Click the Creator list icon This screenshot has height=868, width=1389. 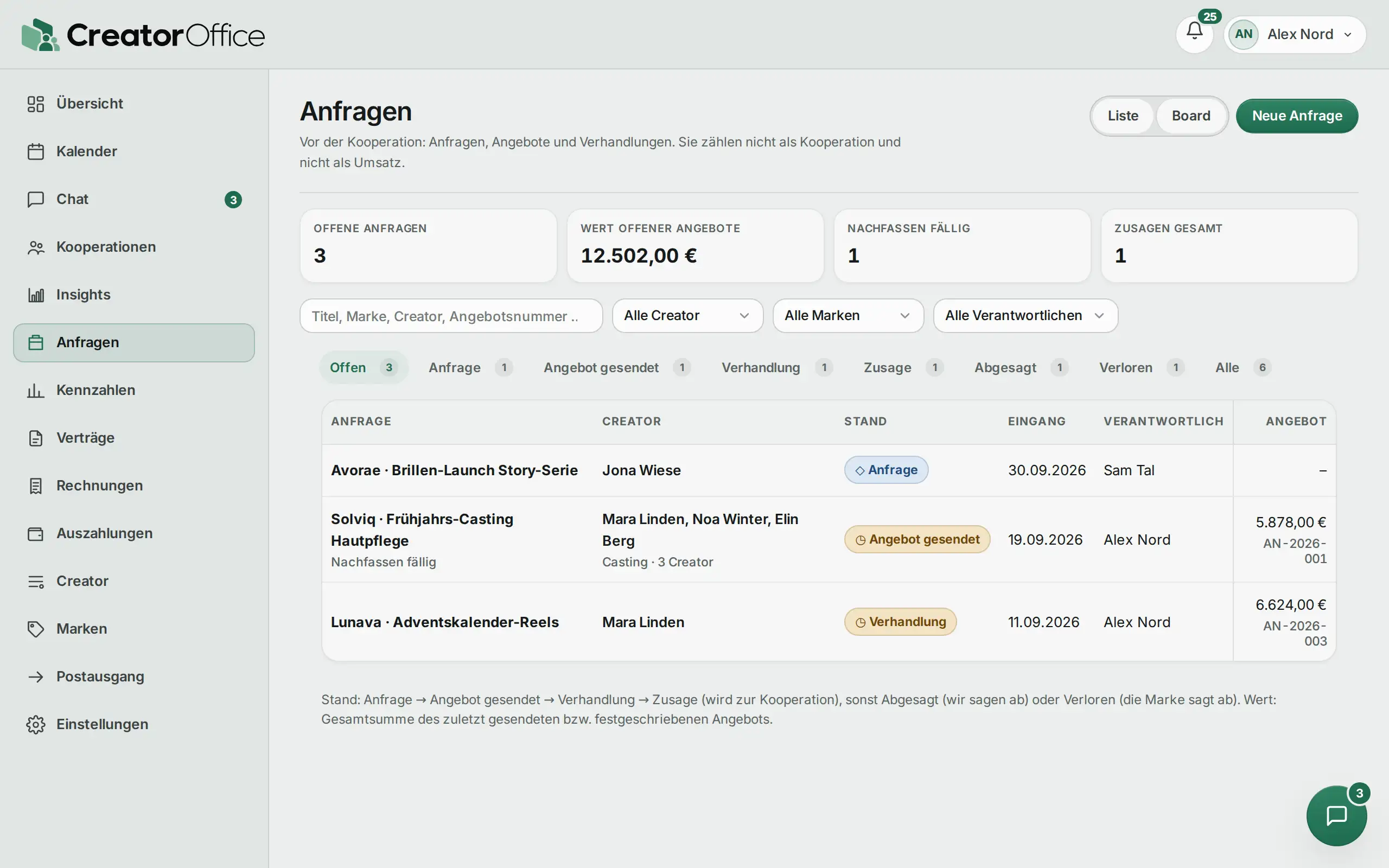click(36, 581)
